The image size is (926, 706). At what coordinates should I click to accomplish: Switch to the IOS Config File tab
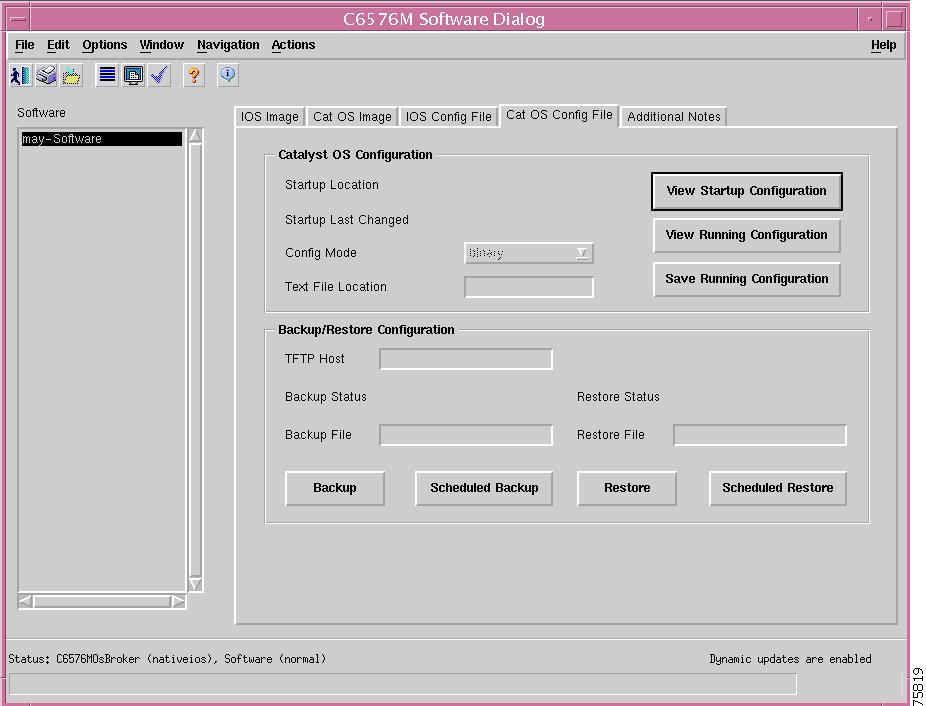tap(448, 117)
